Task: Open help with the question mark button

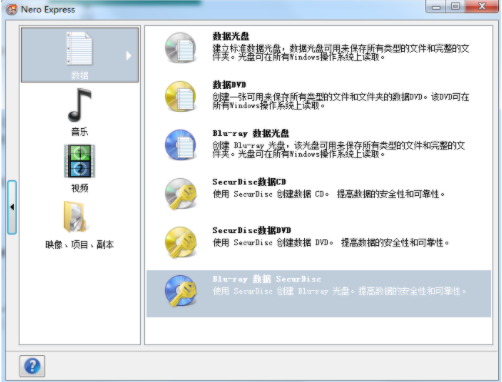Action: click(x=32, y=366)
